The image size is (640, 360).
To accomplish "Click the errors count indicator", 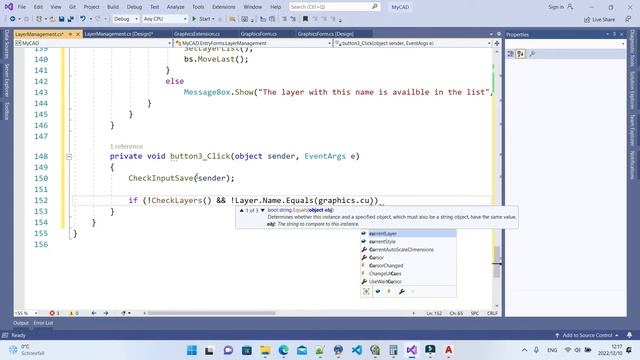I will [54, 313].
